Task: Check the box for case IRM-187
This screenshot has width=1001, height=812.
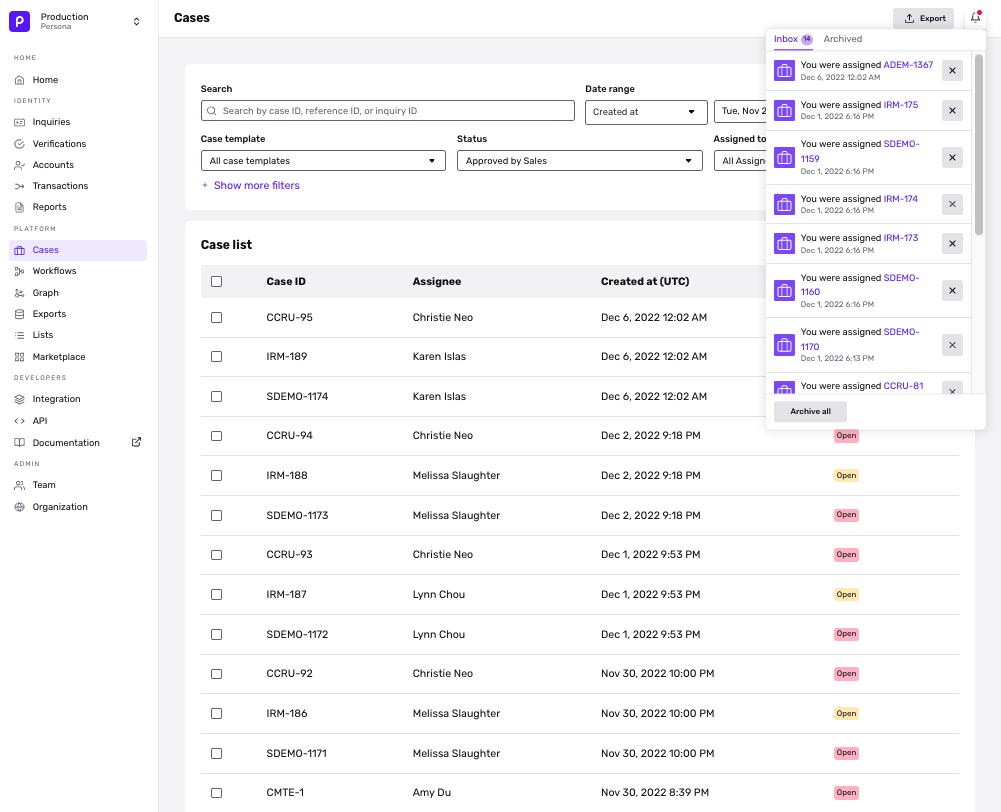Action: 216,594
